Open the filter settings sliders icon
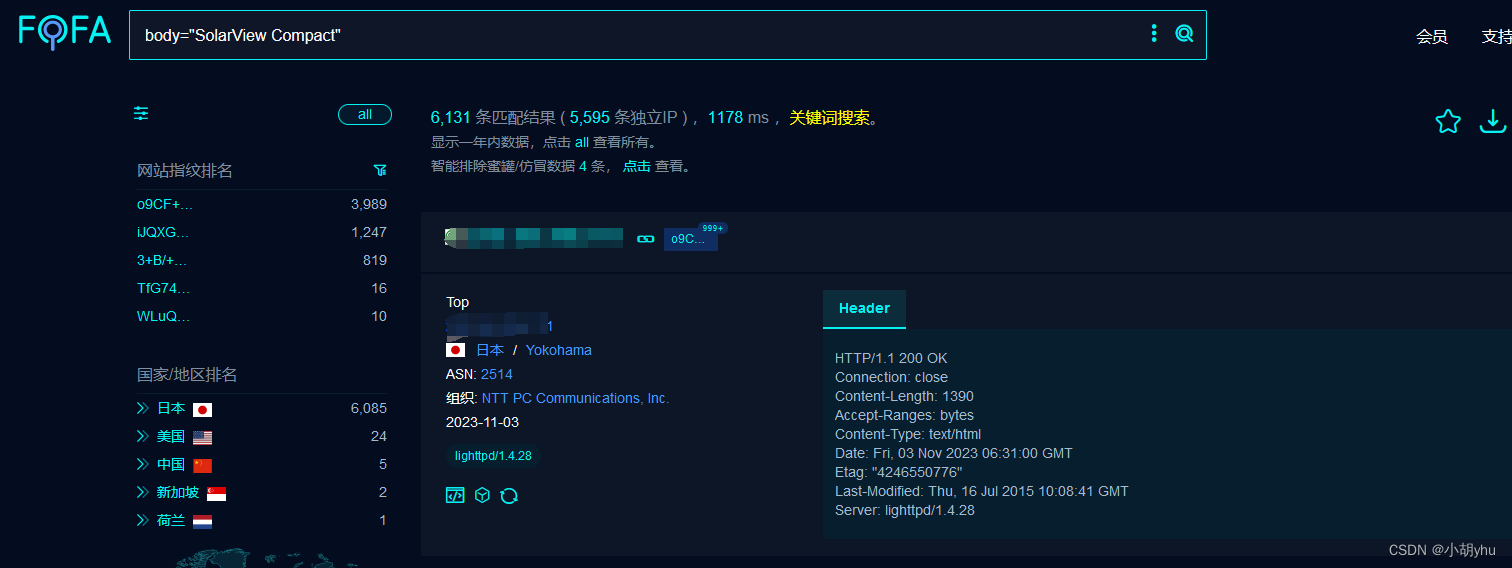The height and width of the screenshot is (568, 1512). click(x=141, y=114)
